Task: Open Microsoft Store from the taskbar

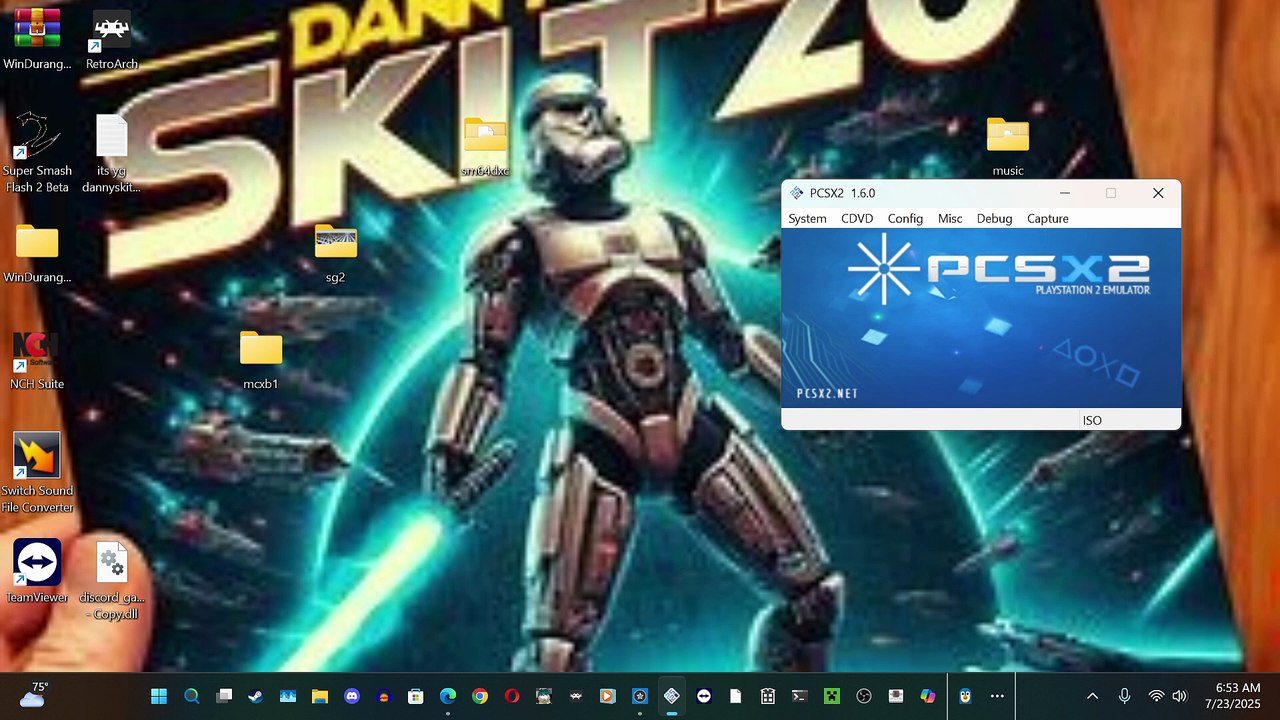Action: tap(416, 696)
